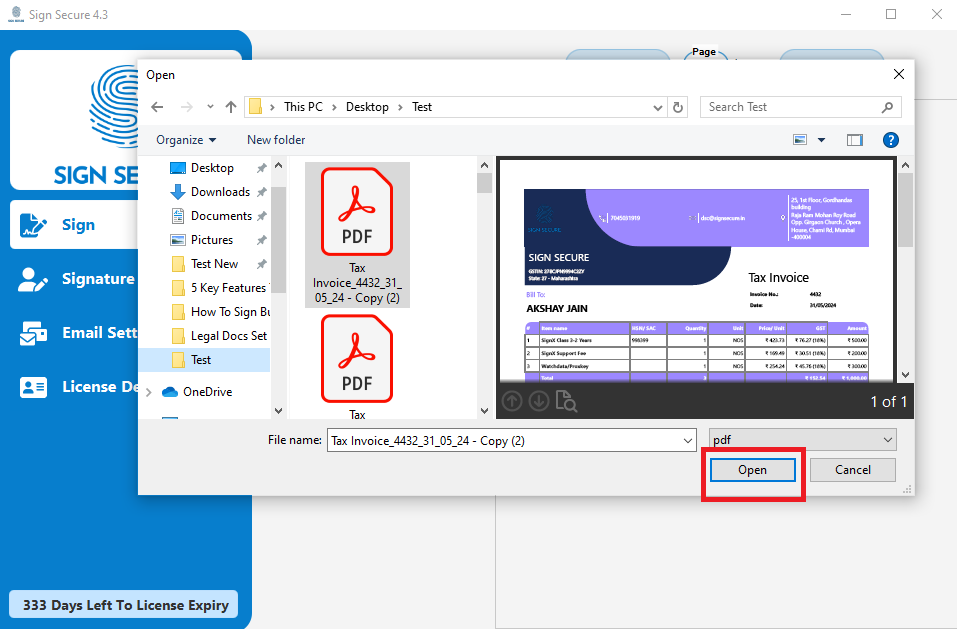Toggle the preview pane button

click(x=854, y=140)
